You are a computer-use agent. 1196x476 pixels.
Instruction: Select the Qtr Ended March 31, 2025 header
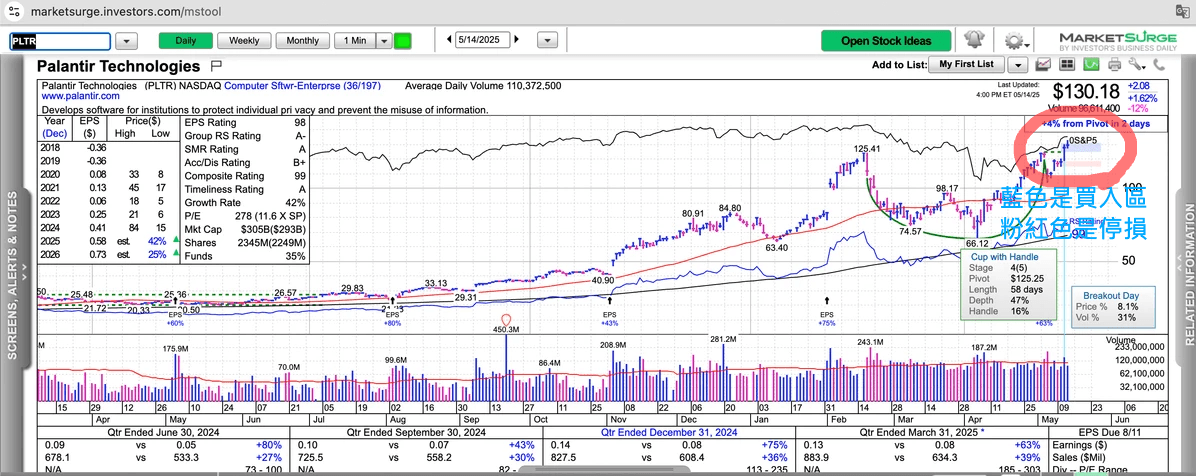921,433
